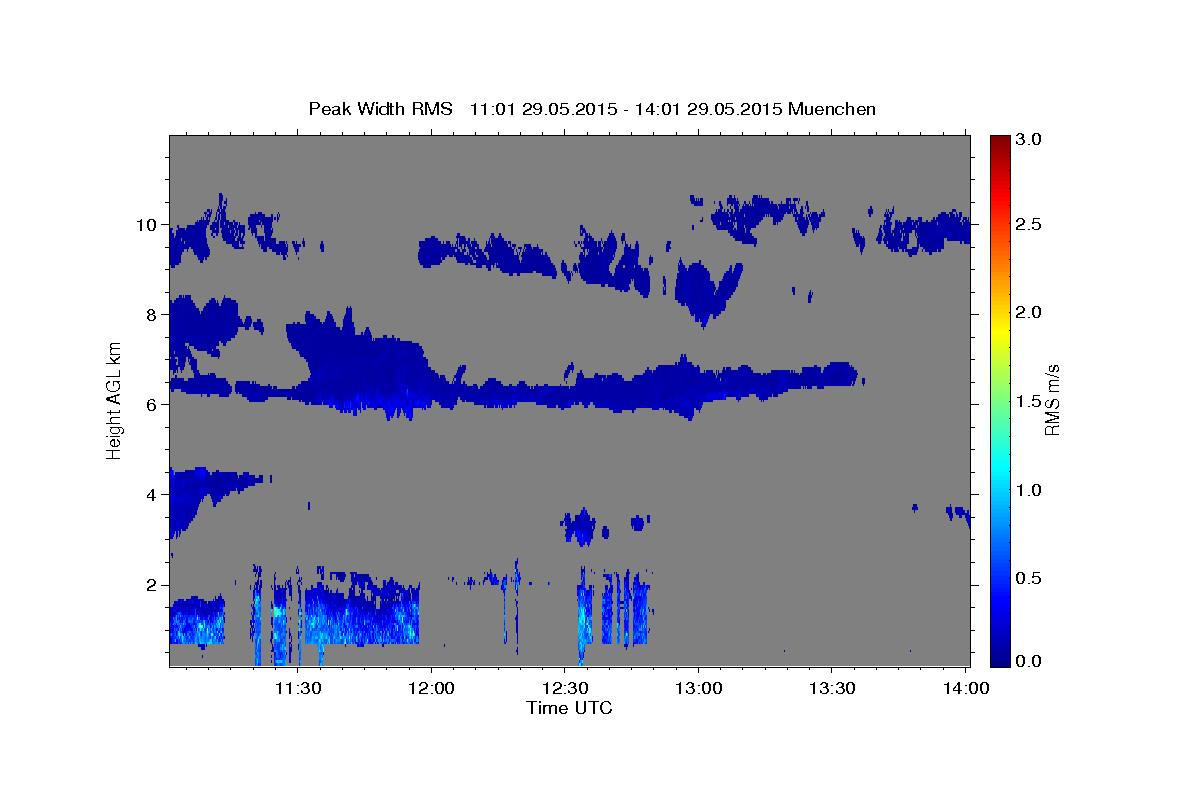Viewport: 1200px width, 800px height.
Task: Click the colorbar value 1.5
Action: click(x=1028, y=402)
